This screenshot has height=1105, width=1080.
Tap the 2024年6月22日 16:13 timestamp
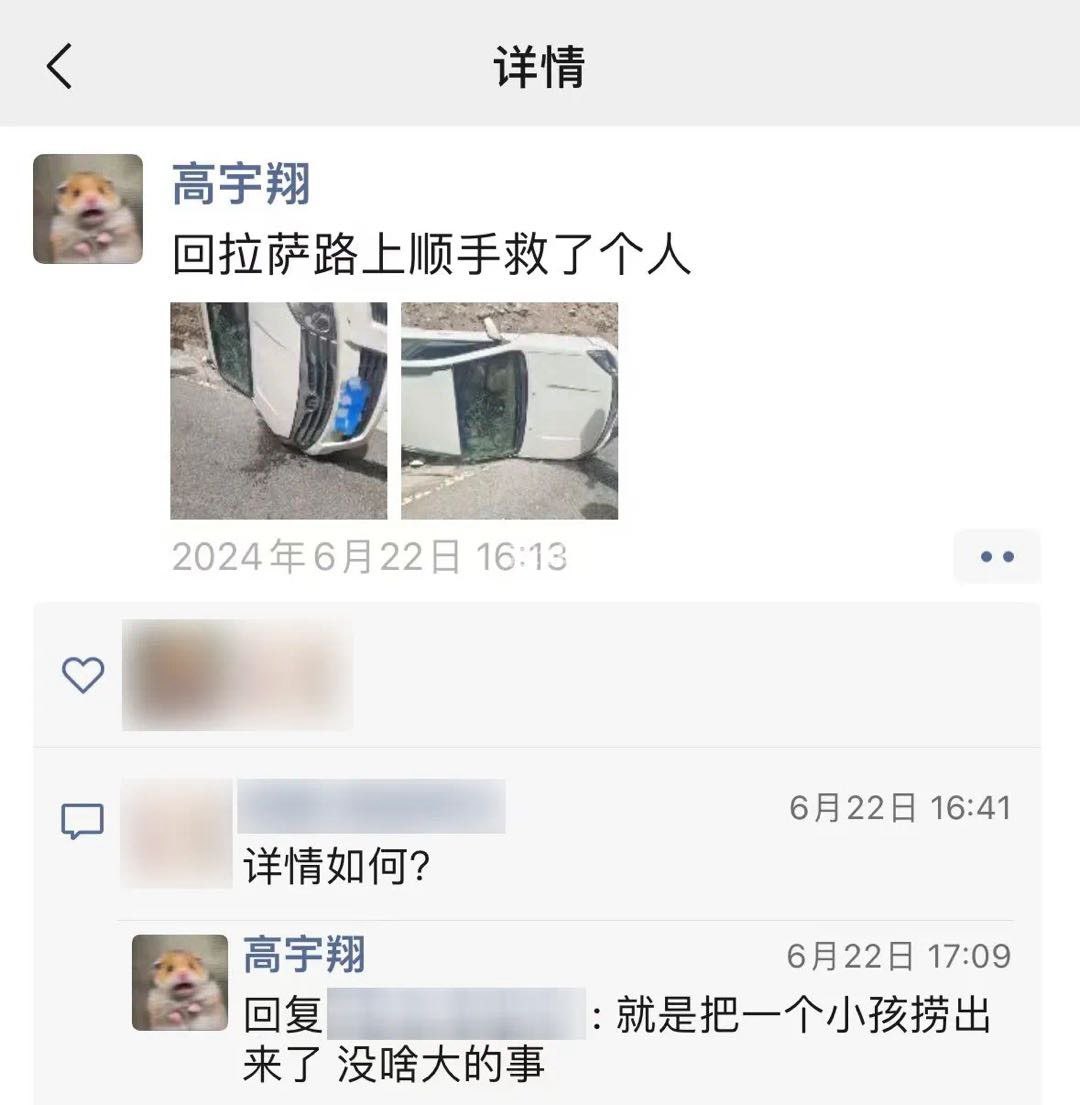[x=369, y=557]
